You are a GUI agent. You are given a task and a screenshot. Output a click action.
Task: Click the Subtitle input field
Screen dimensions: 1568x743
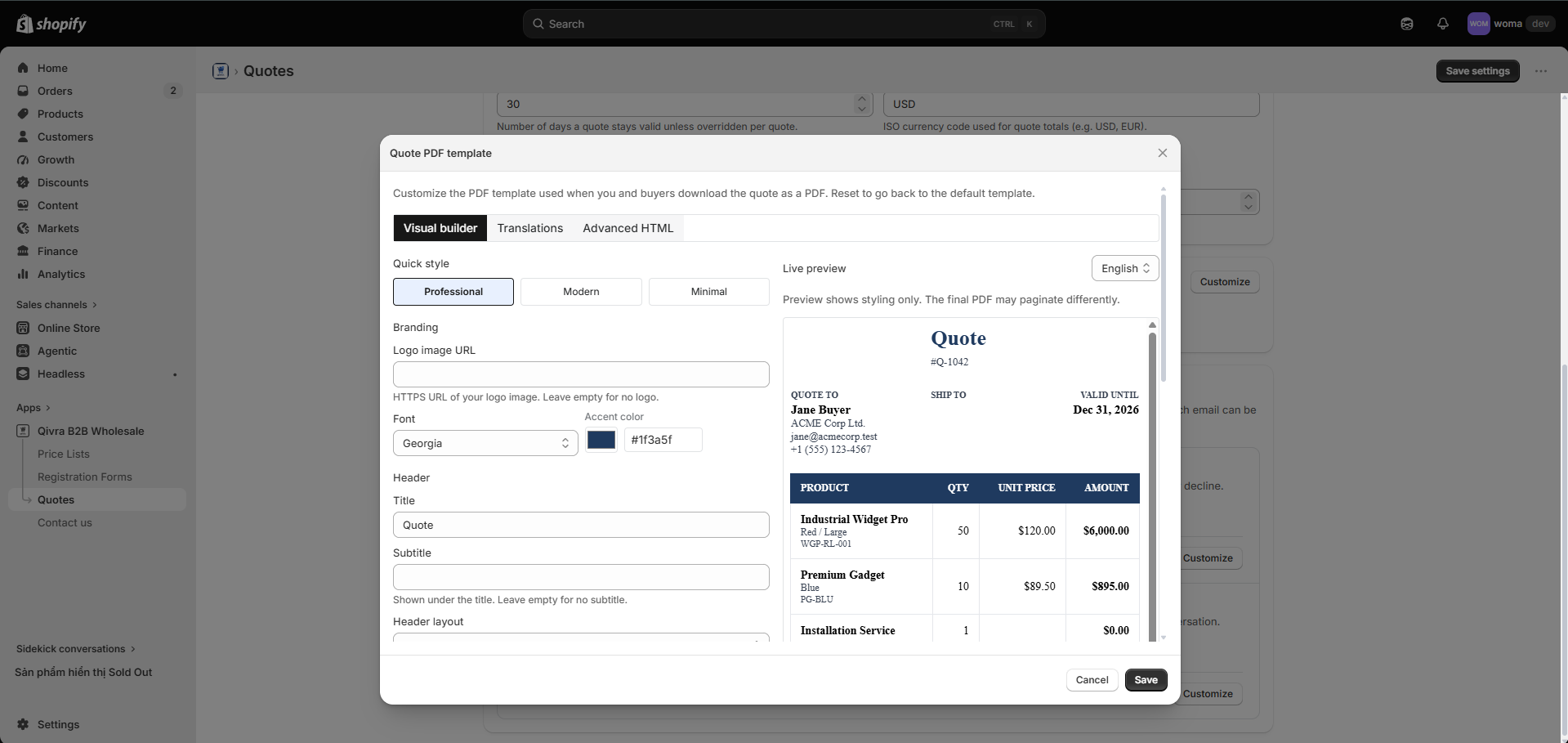tap(581, 577)
